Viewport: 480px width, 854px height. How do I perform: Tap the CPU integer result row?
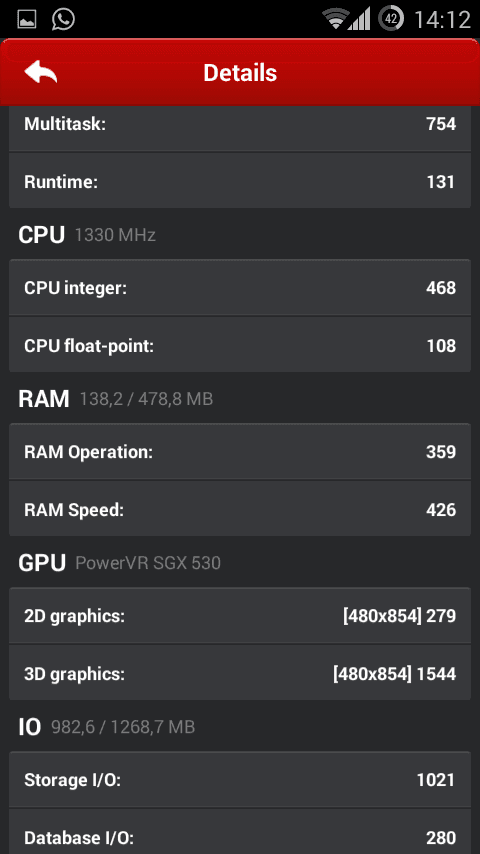tap(240, 287)
